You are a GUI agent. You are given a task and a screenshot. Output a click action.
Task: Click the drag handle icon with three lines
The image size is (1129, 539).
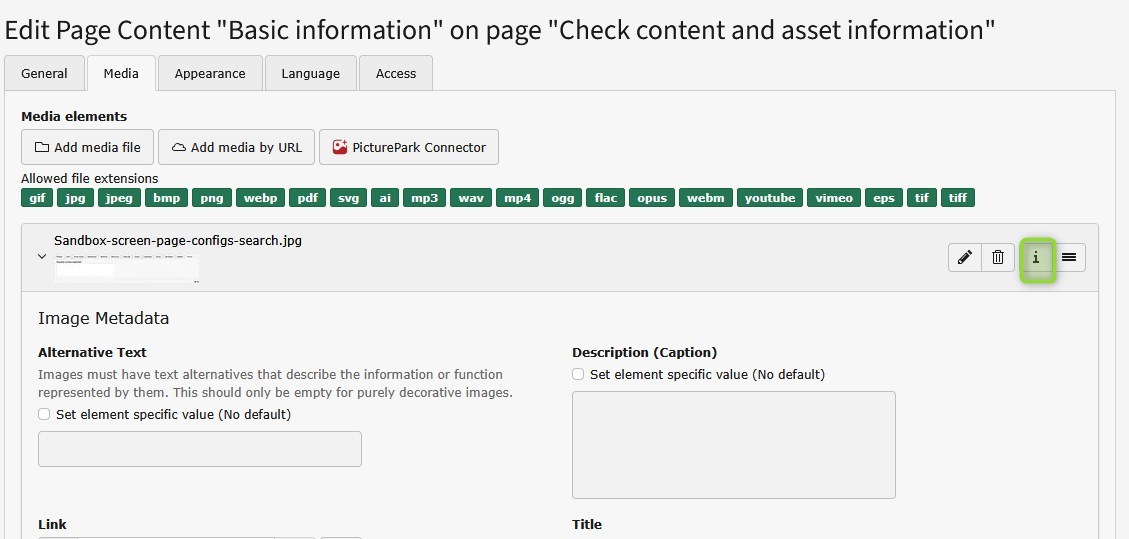[x=1068, y=258]
